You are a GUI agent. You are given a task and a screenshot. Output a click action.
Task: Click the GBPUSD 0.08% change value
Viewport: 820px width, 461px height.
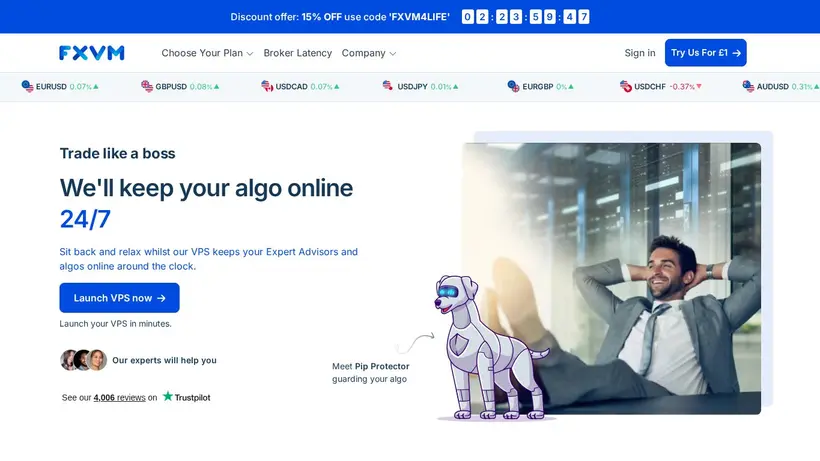click(x=201, y=87)
